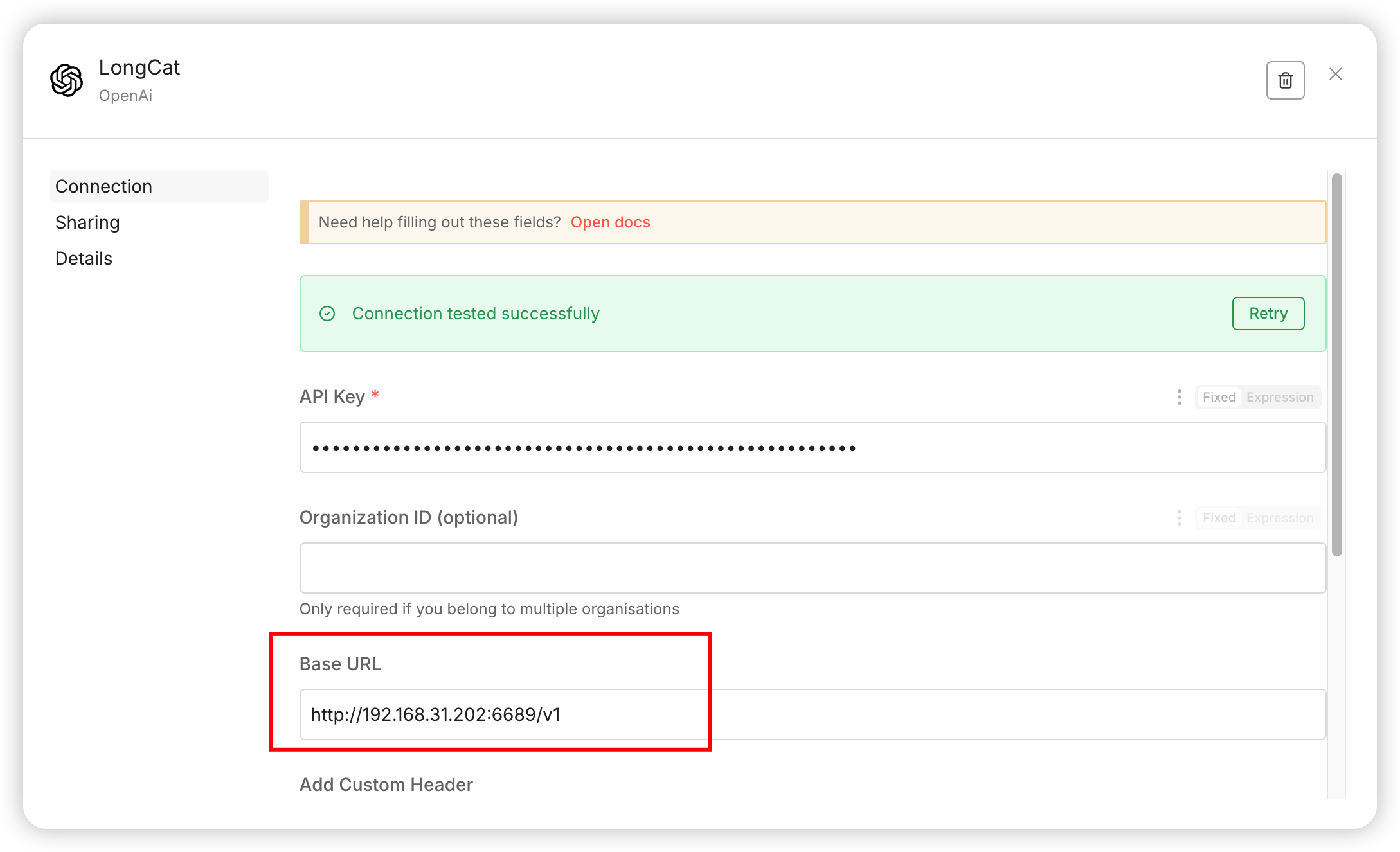
Task: Switch API Key to Fixed mode
Action: click(1219, 397)
